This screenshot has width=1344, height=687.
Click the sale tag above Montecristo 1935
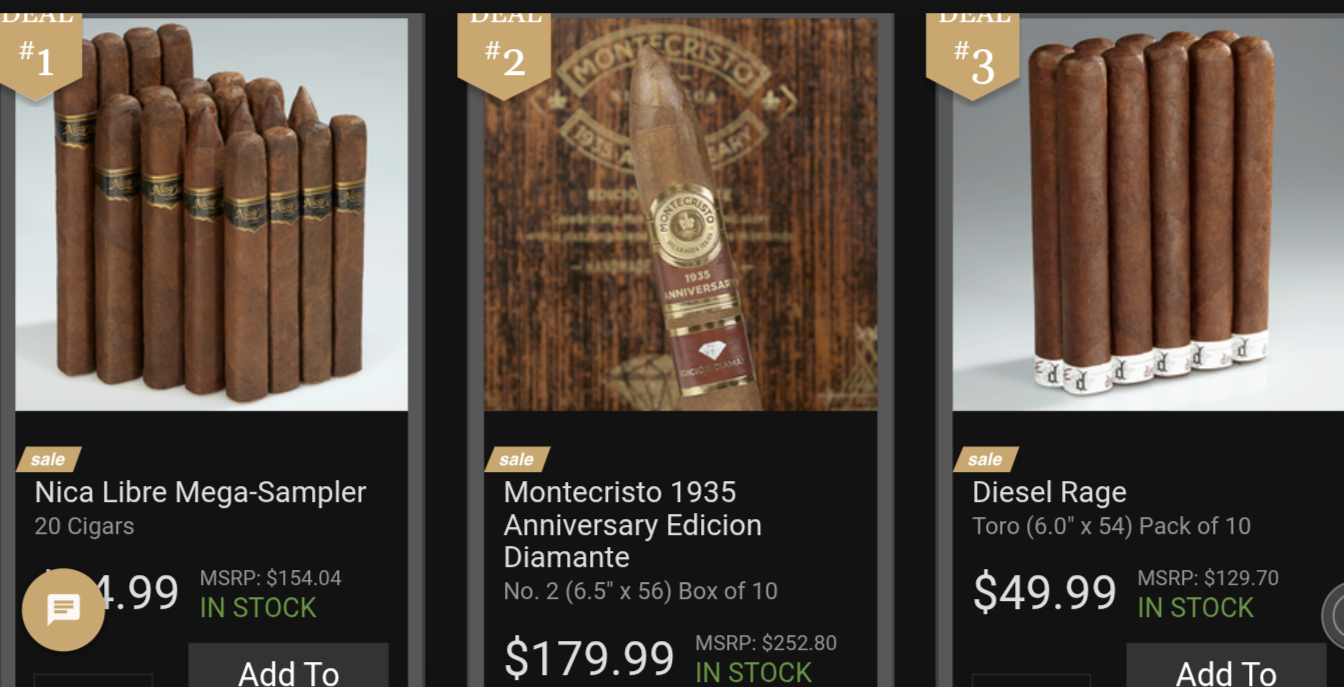coord(517,459)
